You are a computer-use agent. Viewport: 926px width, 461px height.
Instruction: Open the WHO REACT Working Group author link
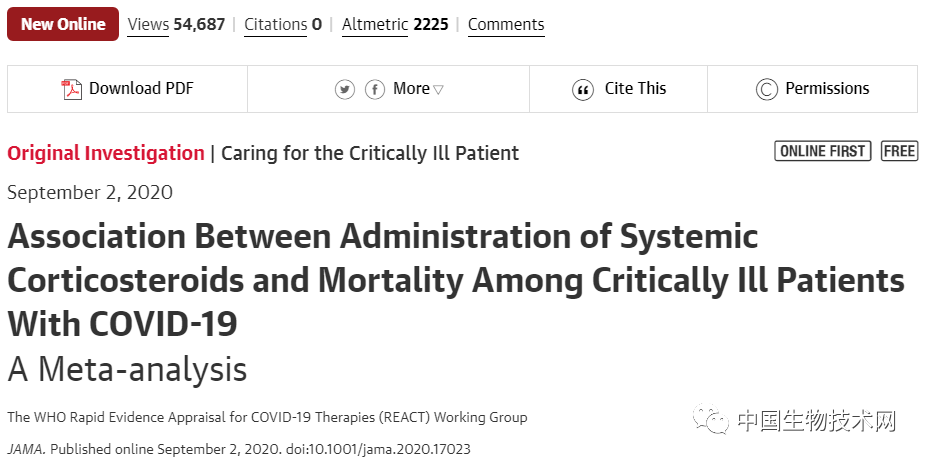point(267,417)
